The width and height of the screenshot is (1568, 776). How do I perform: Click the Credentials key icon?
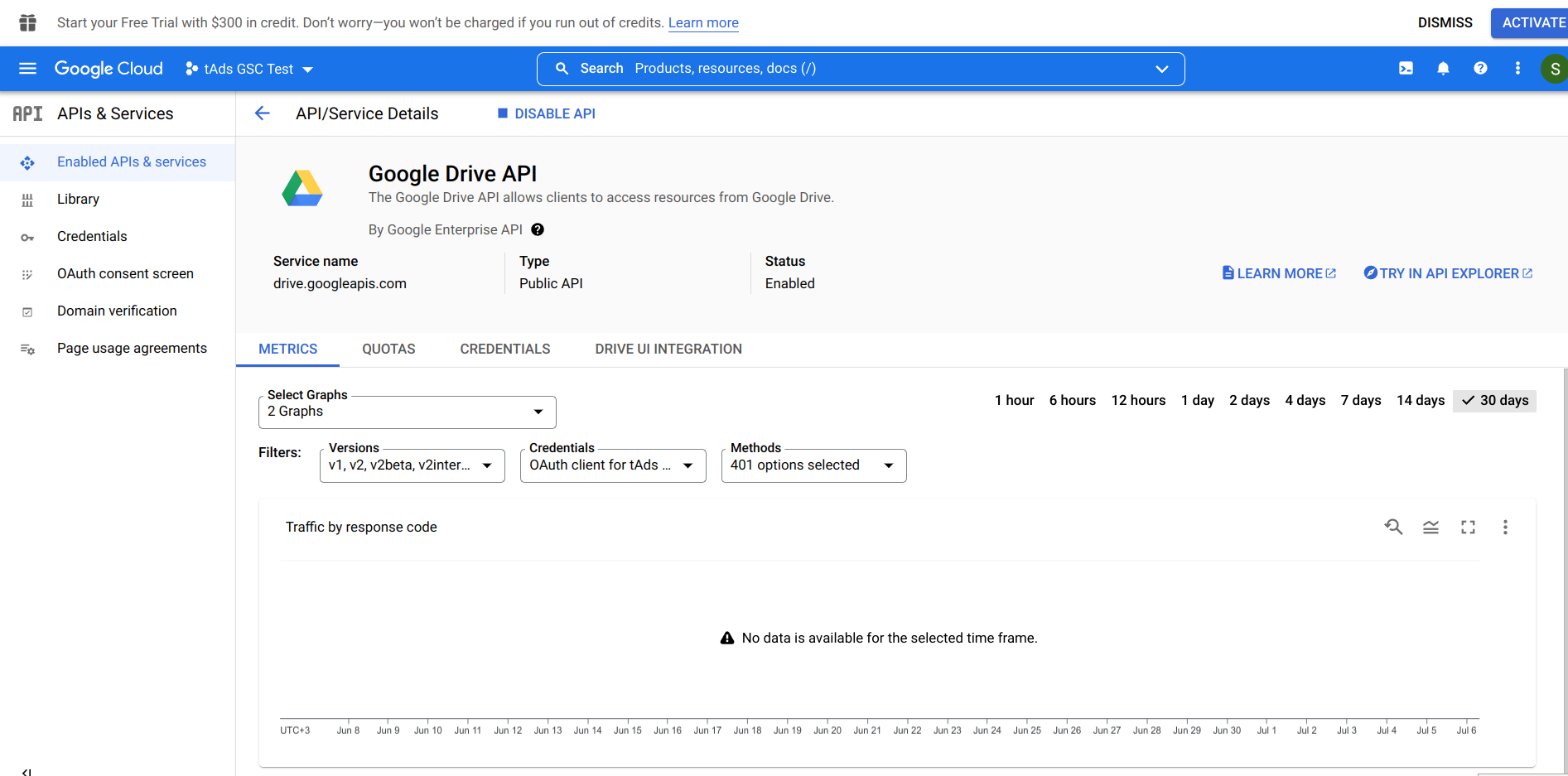(x=27, y=238)
